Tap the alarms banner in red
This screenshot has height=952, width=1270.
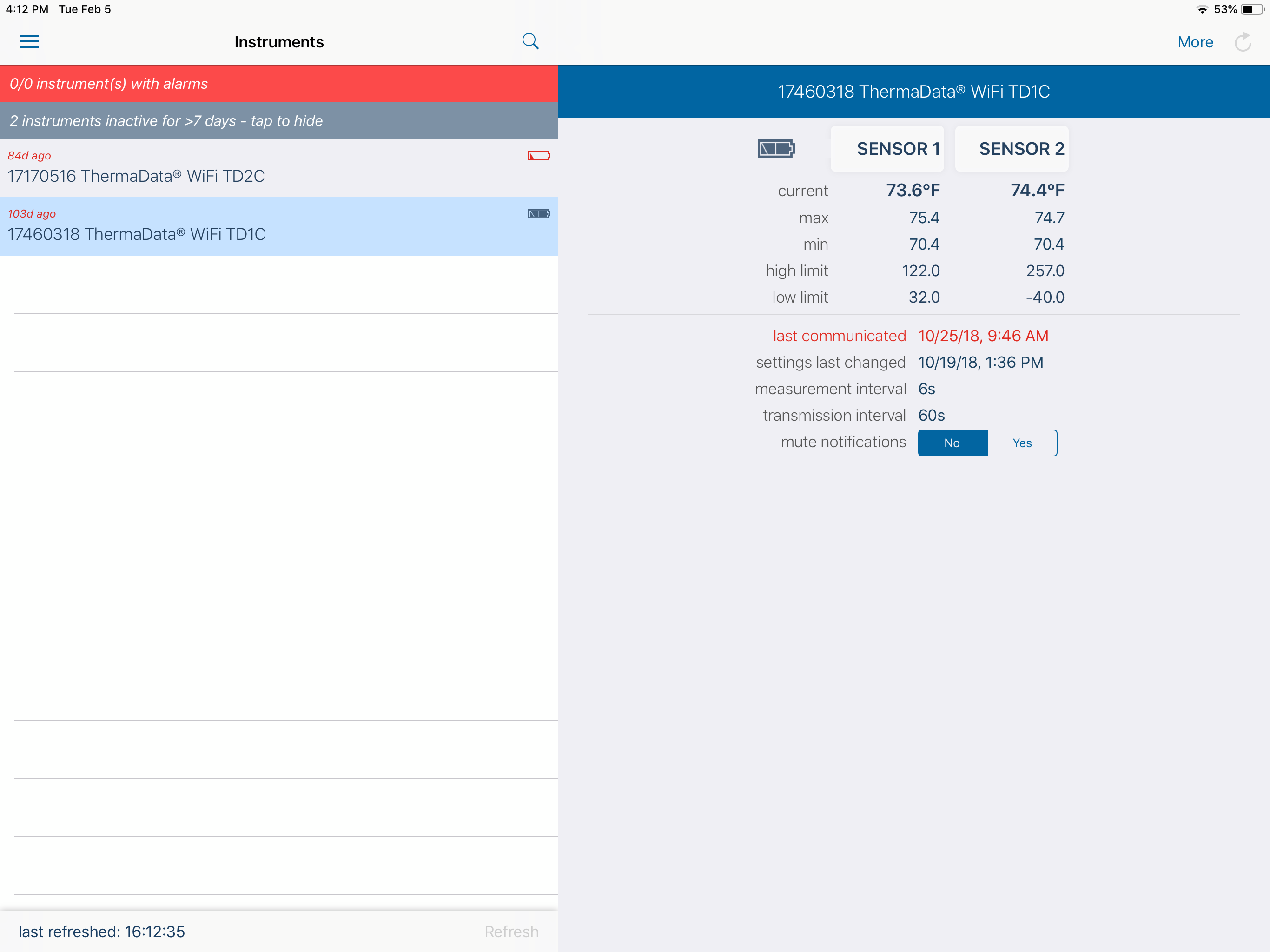coord(279,84)
